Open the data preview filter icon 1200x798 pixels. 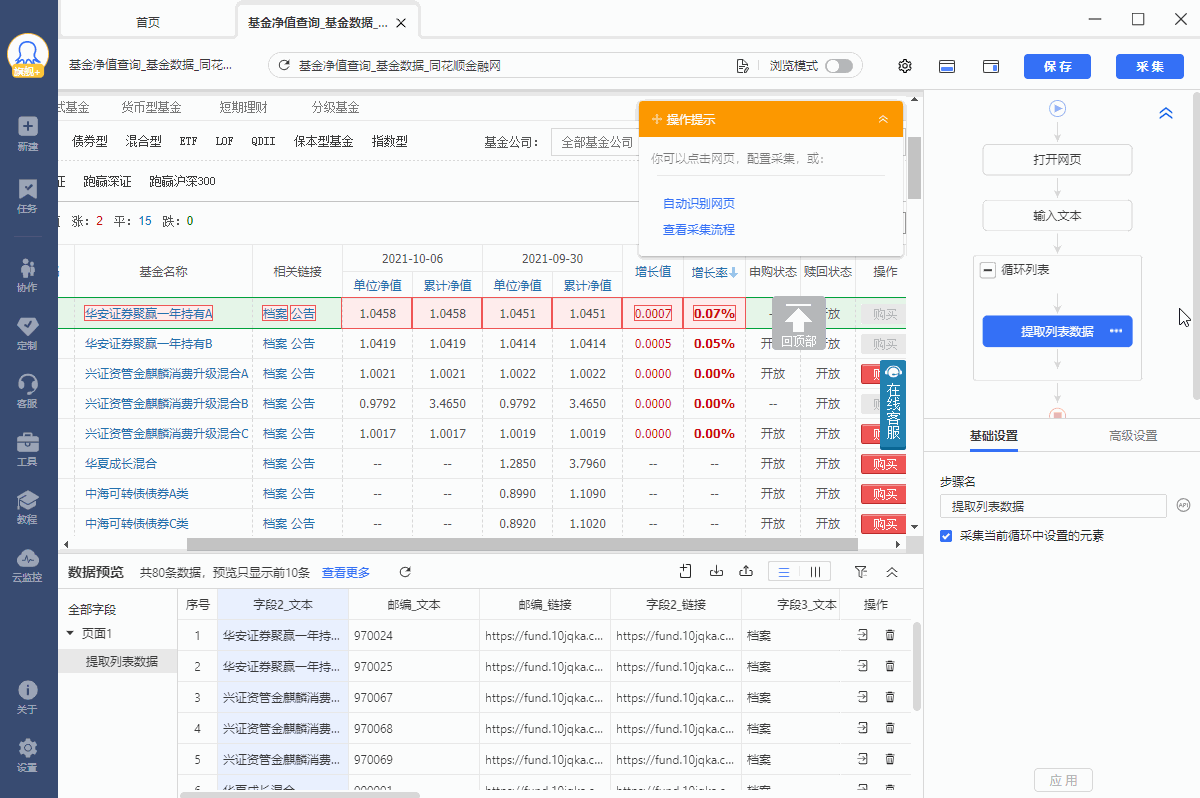(861, 572)
